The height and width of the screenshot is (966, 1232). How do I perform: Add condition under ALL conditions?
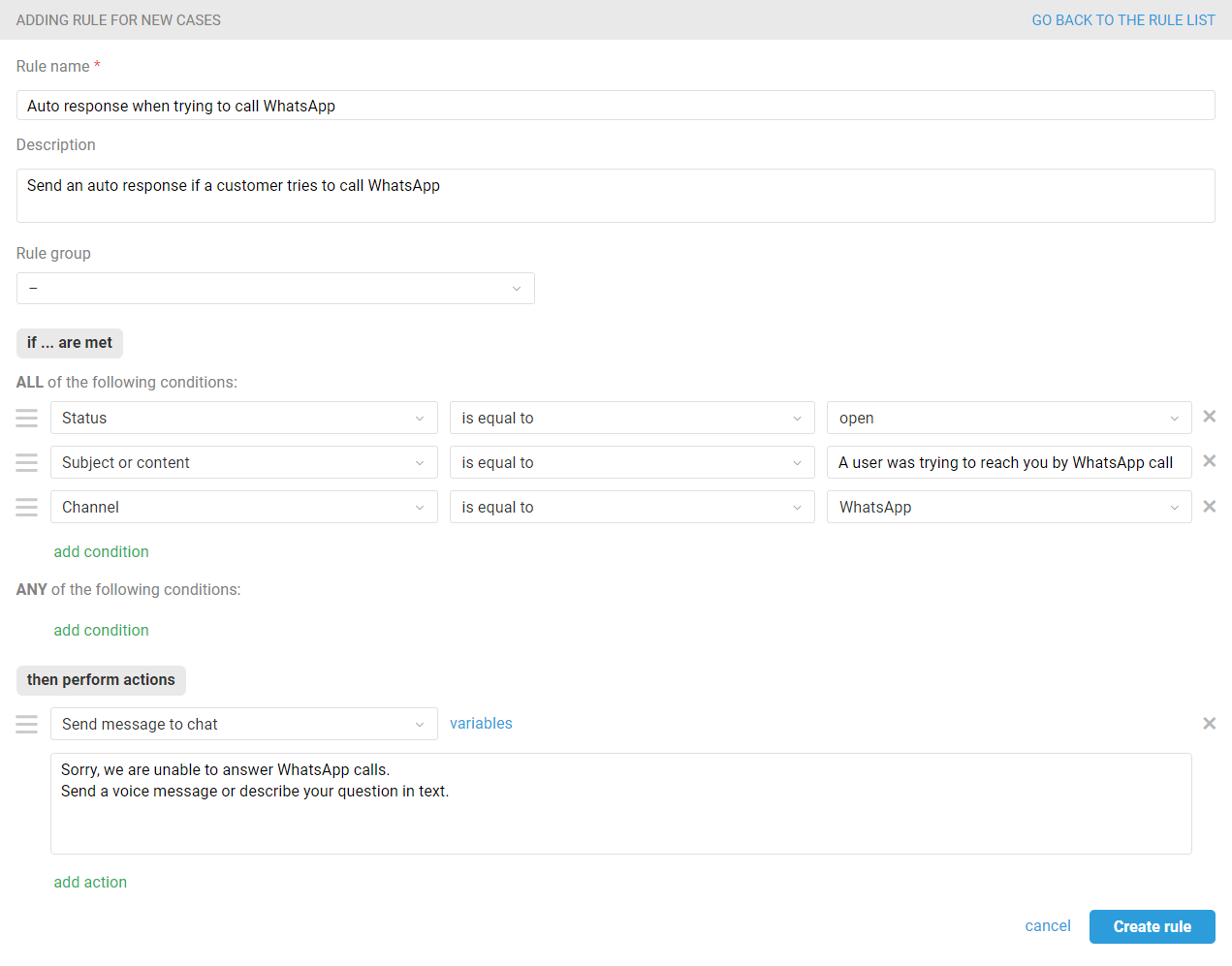click(x=101, y=551)
